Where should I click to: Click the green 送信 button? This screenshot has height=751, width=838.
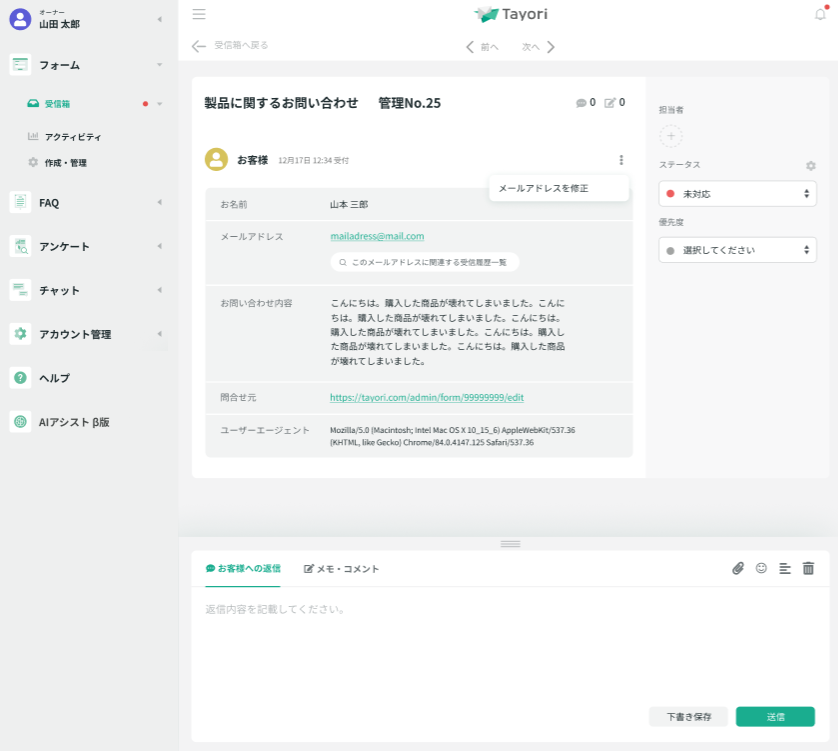click(775, 716)
